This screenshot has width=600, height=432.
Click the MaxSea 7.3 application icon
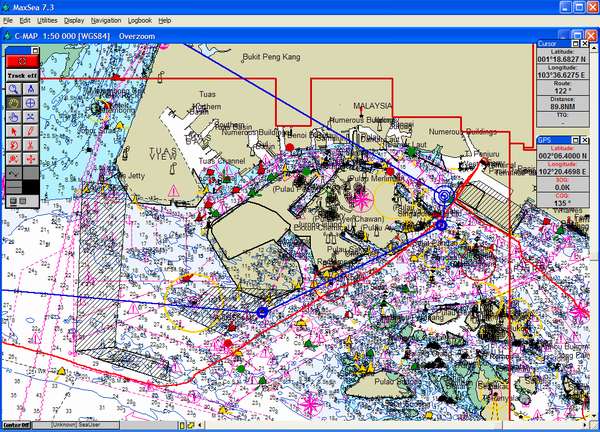click(6, 7)
